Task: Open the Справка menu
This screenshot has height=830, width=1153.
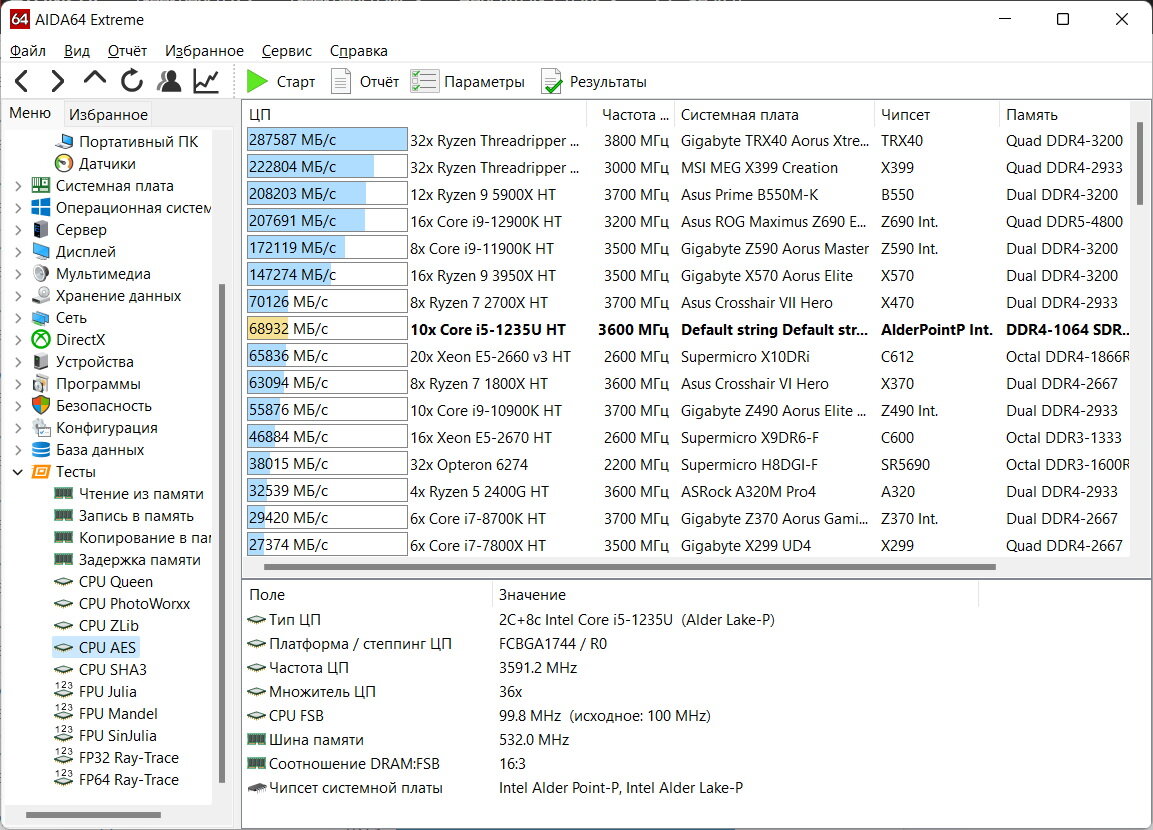Action: (x=359, y=51)
